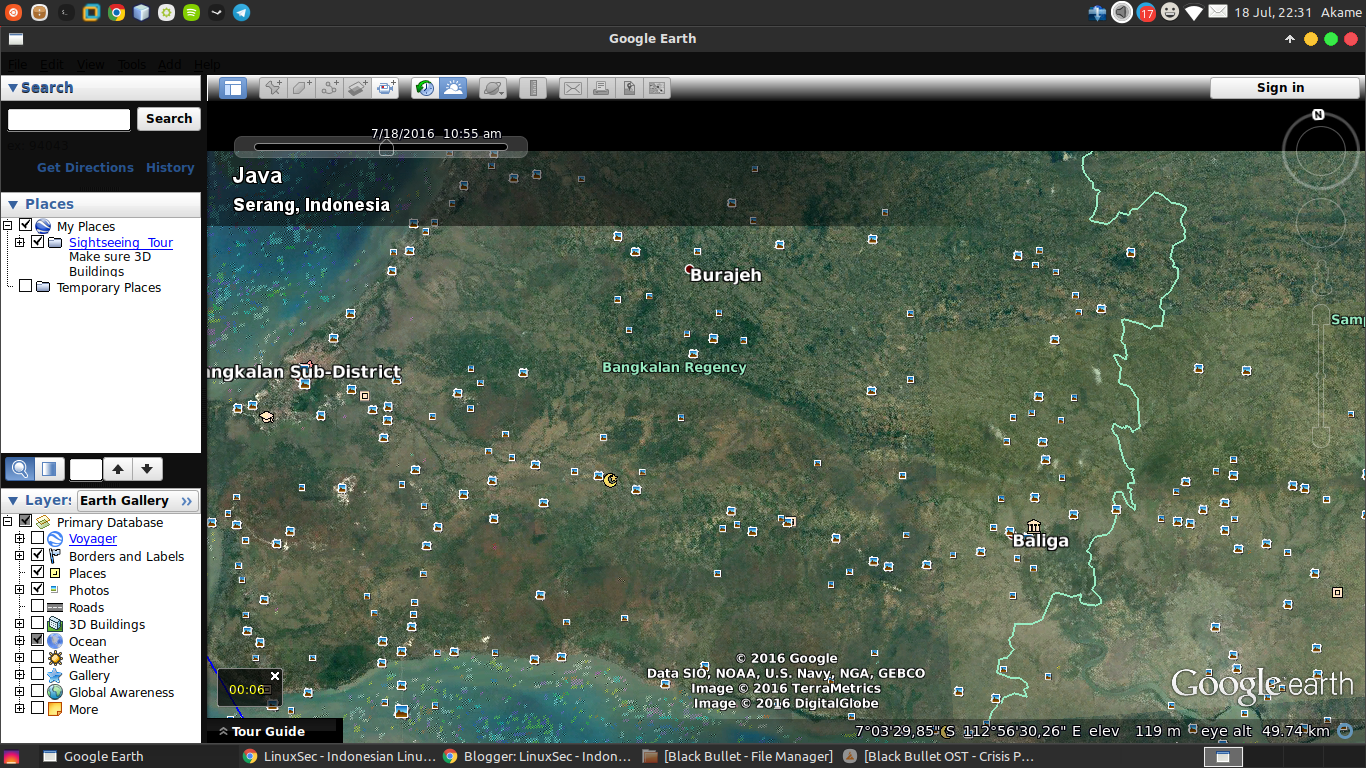Open the File menu

pos(18,65)
